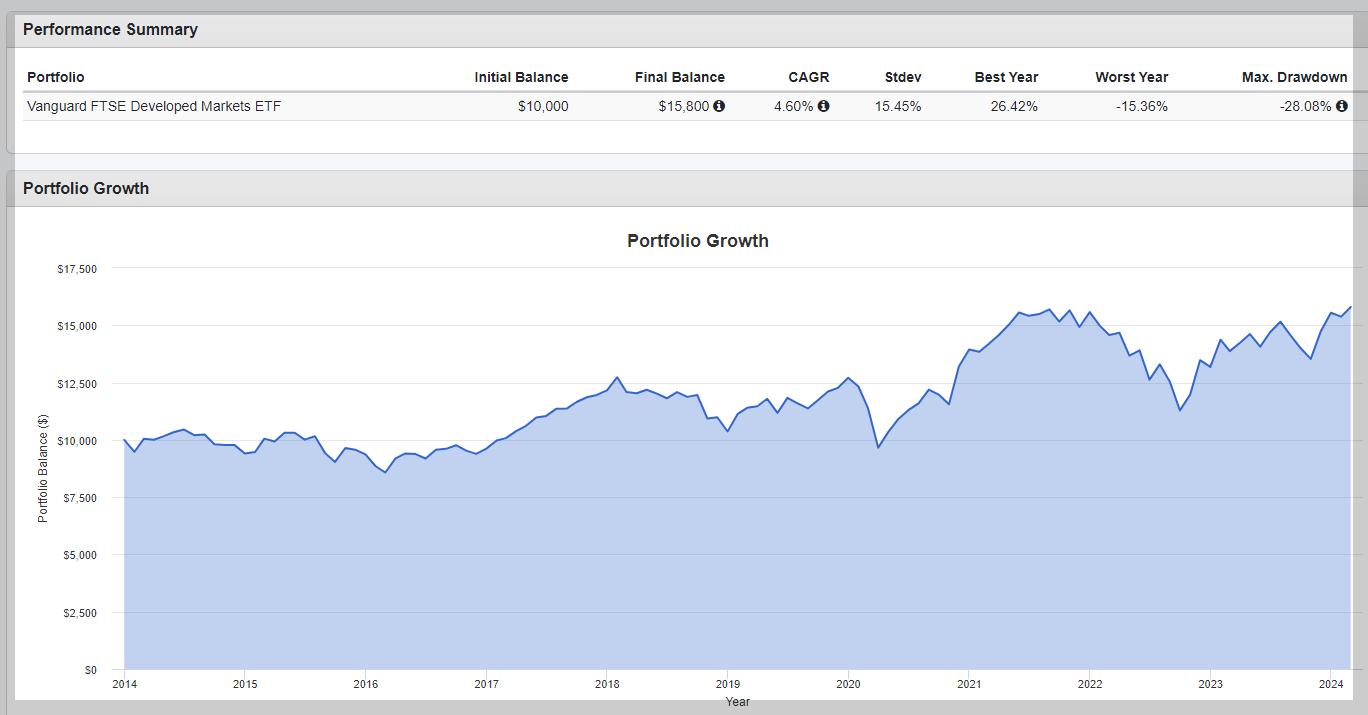
Task: Click the 4.60% CAGR value
Action: tap(793, 106)
